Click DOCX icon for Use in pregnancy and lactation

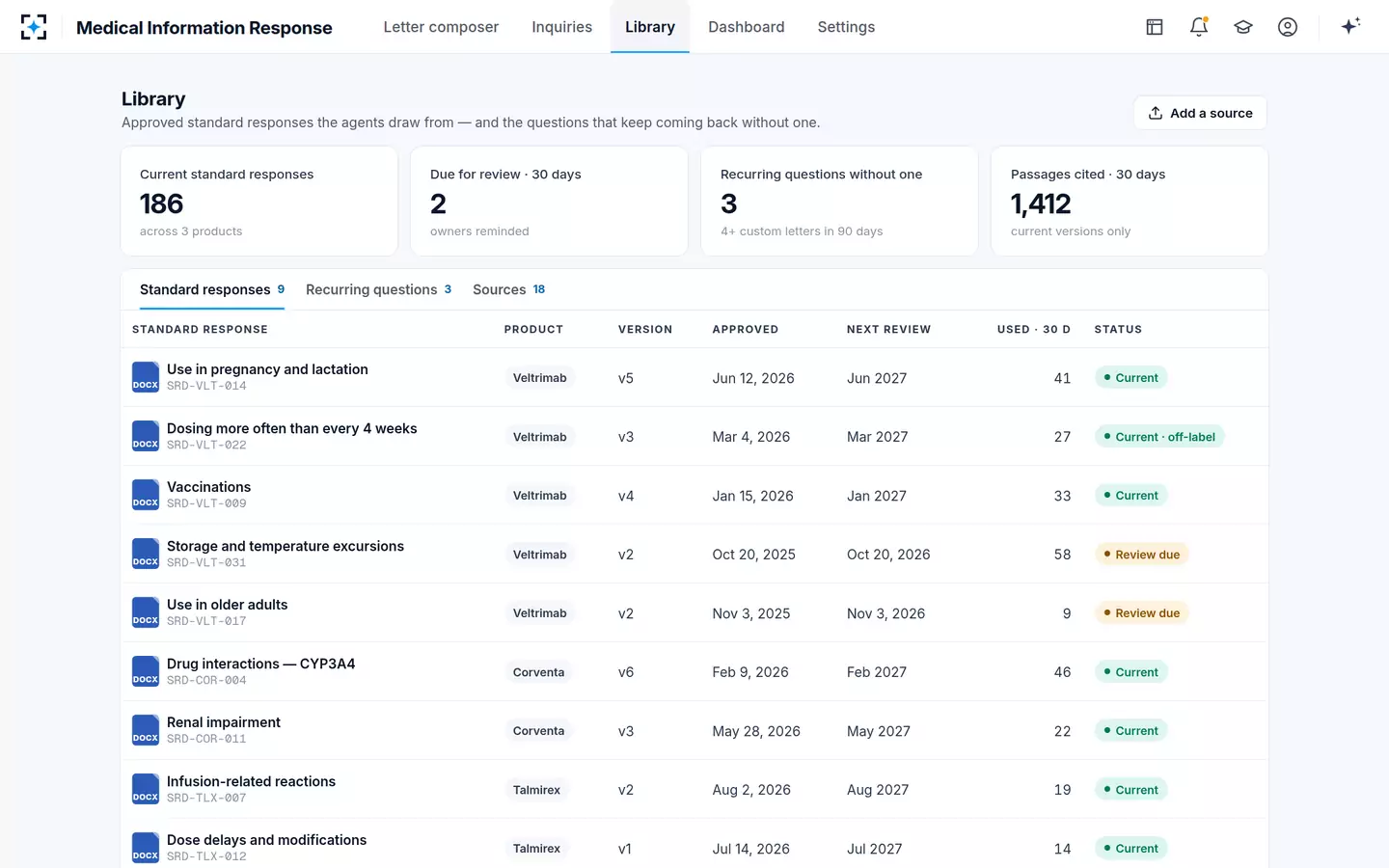click(146, 377)
